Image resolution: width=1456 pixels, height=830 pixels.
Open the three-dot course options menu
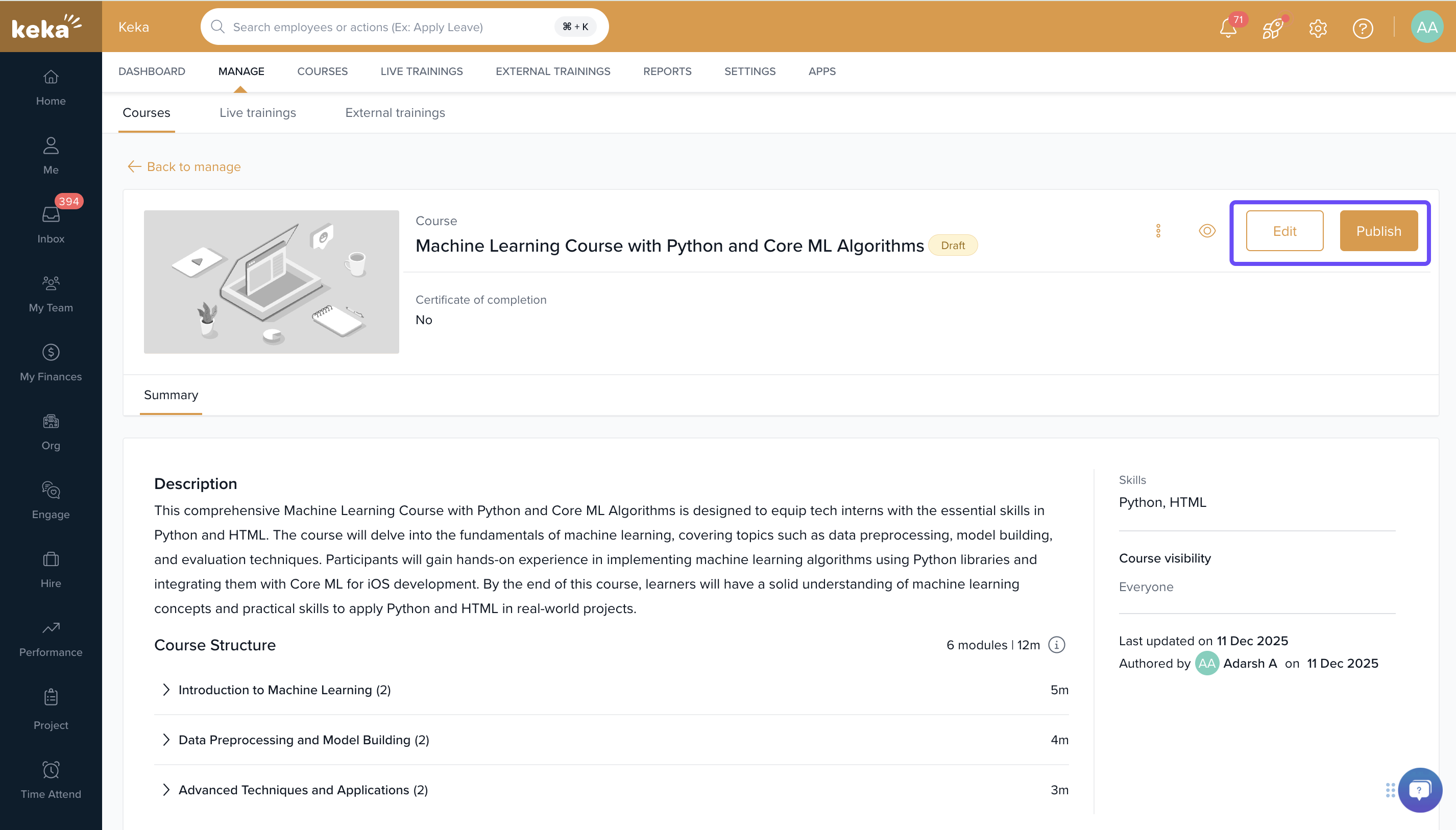tap(1158, 231)
